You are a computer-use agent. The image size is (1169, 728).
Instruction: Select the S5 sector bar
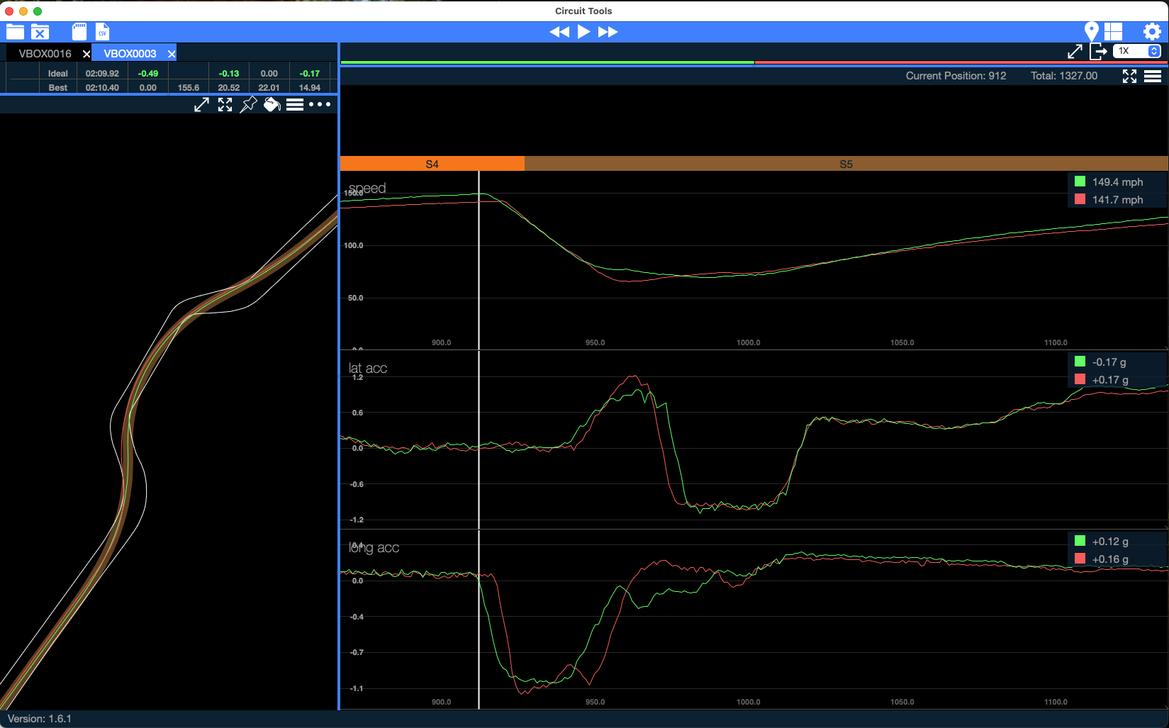pyautogui.click(x=846, y=164)
